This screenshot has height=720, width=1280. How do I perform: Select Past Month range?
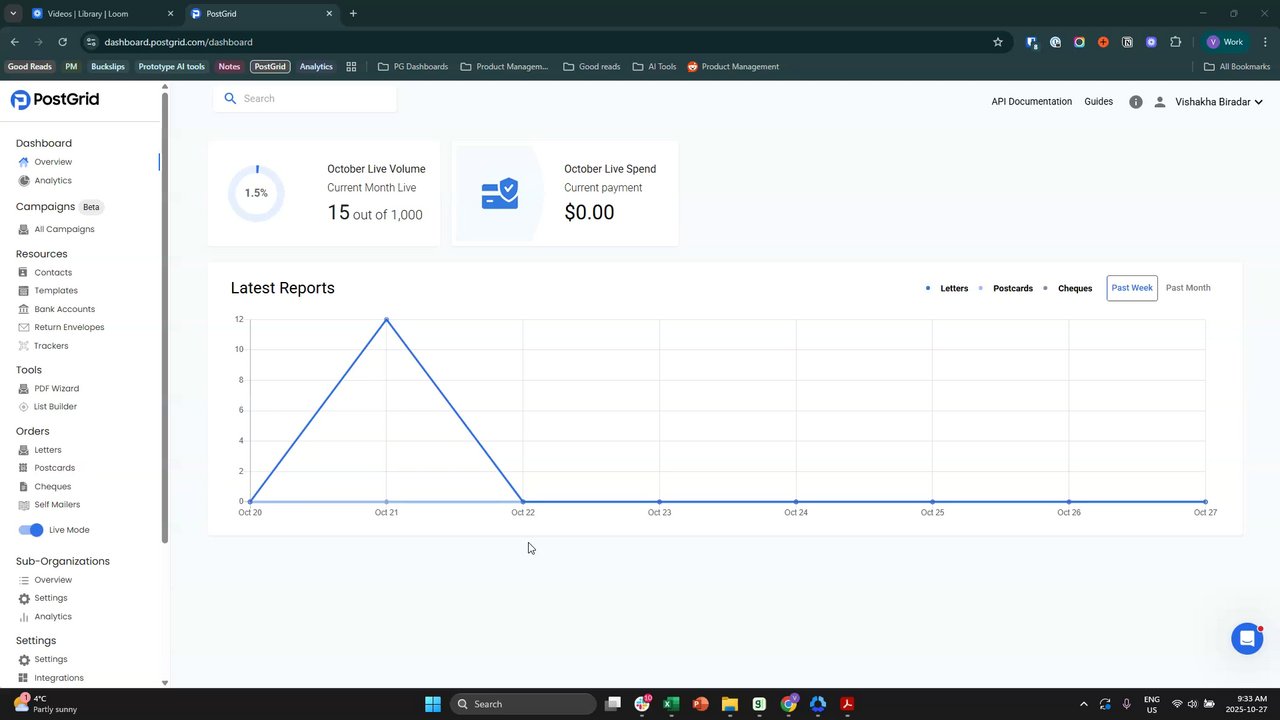click(1188, 288)
